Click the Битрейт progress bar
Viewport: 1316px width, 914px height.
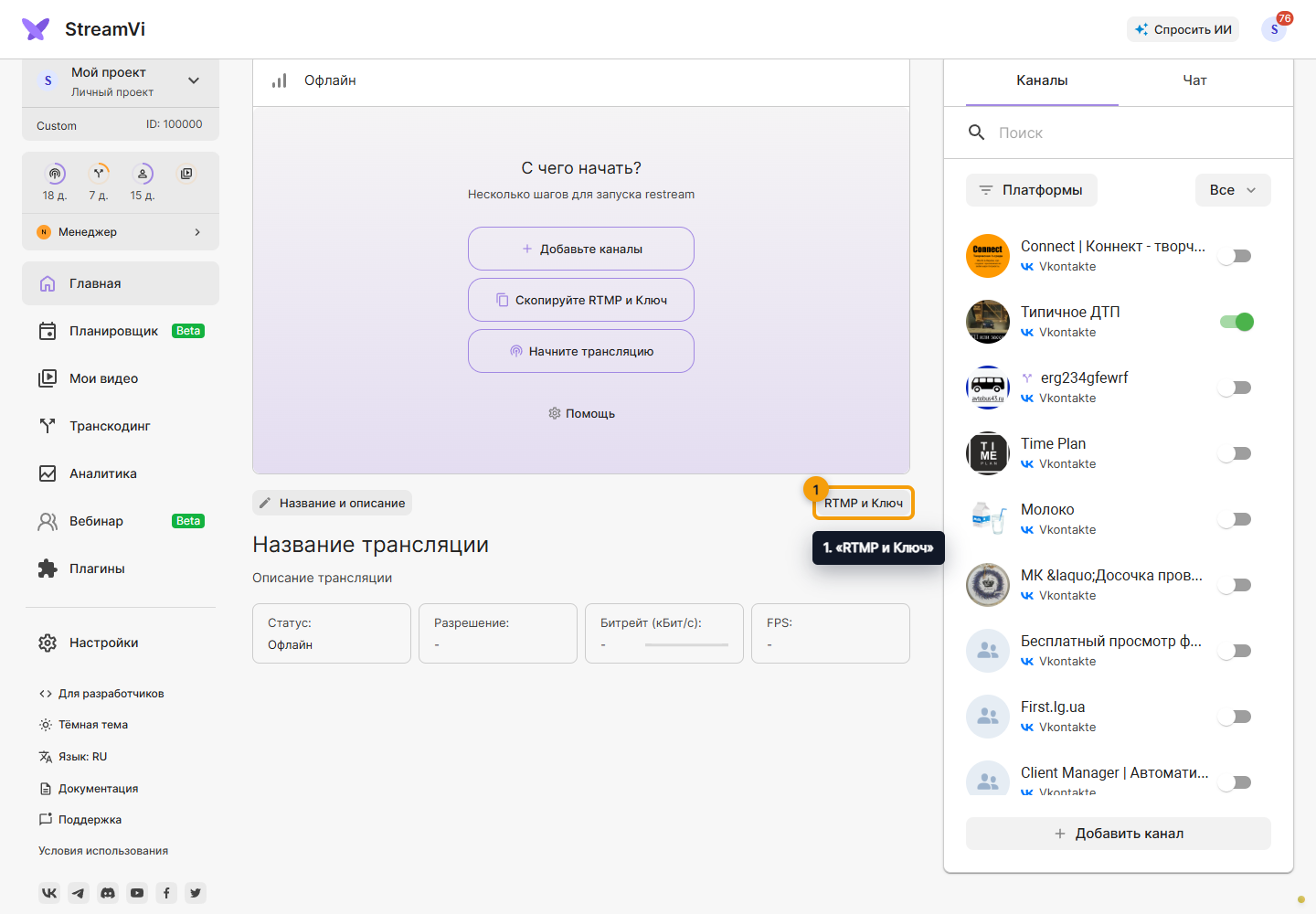[x=686, y=645]
